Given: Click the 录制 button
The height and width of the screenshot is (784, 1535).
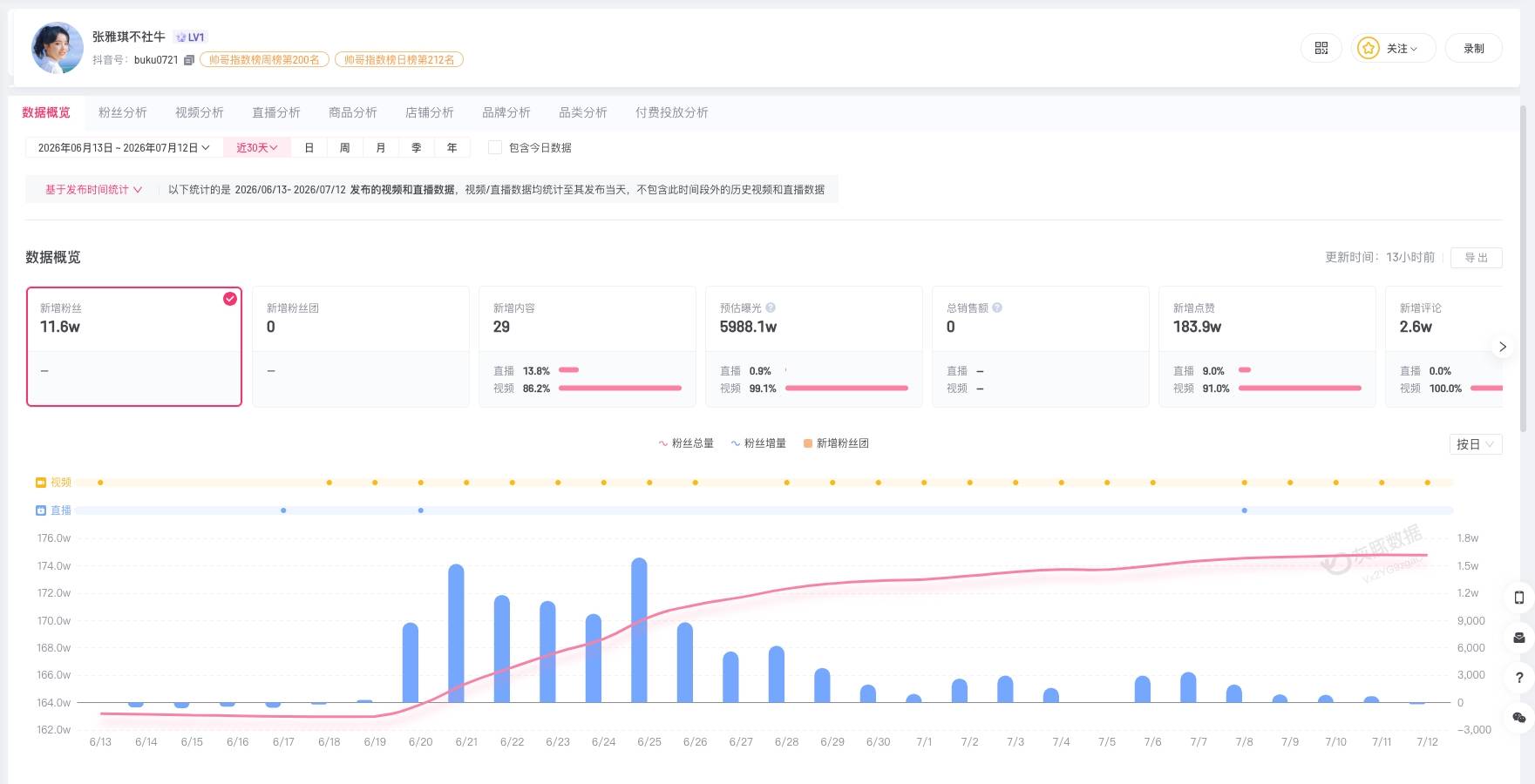Looking at the screenshot, I should point(1474,48).
